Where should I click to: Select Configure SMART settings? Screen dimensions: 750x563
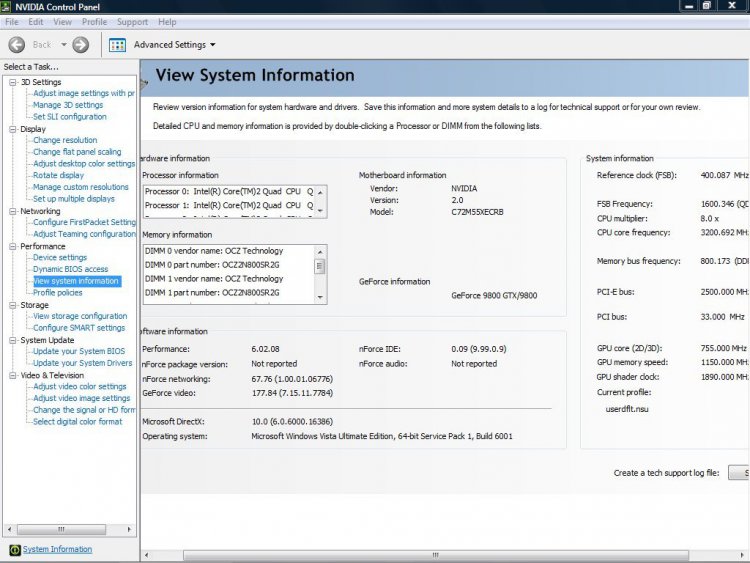(x=79, y=328)
